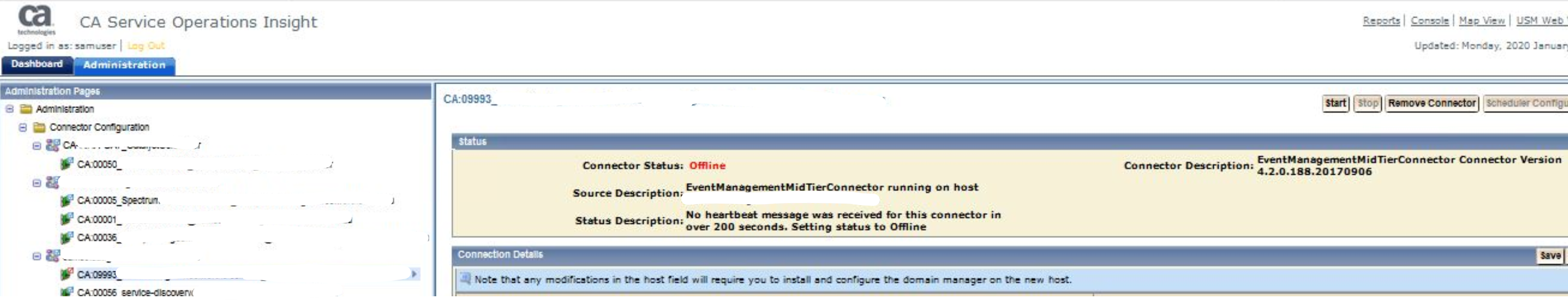Click server group icon parent of CA:00005_Spectrum
Screen dimensions: 1568x300
point(53,184)
